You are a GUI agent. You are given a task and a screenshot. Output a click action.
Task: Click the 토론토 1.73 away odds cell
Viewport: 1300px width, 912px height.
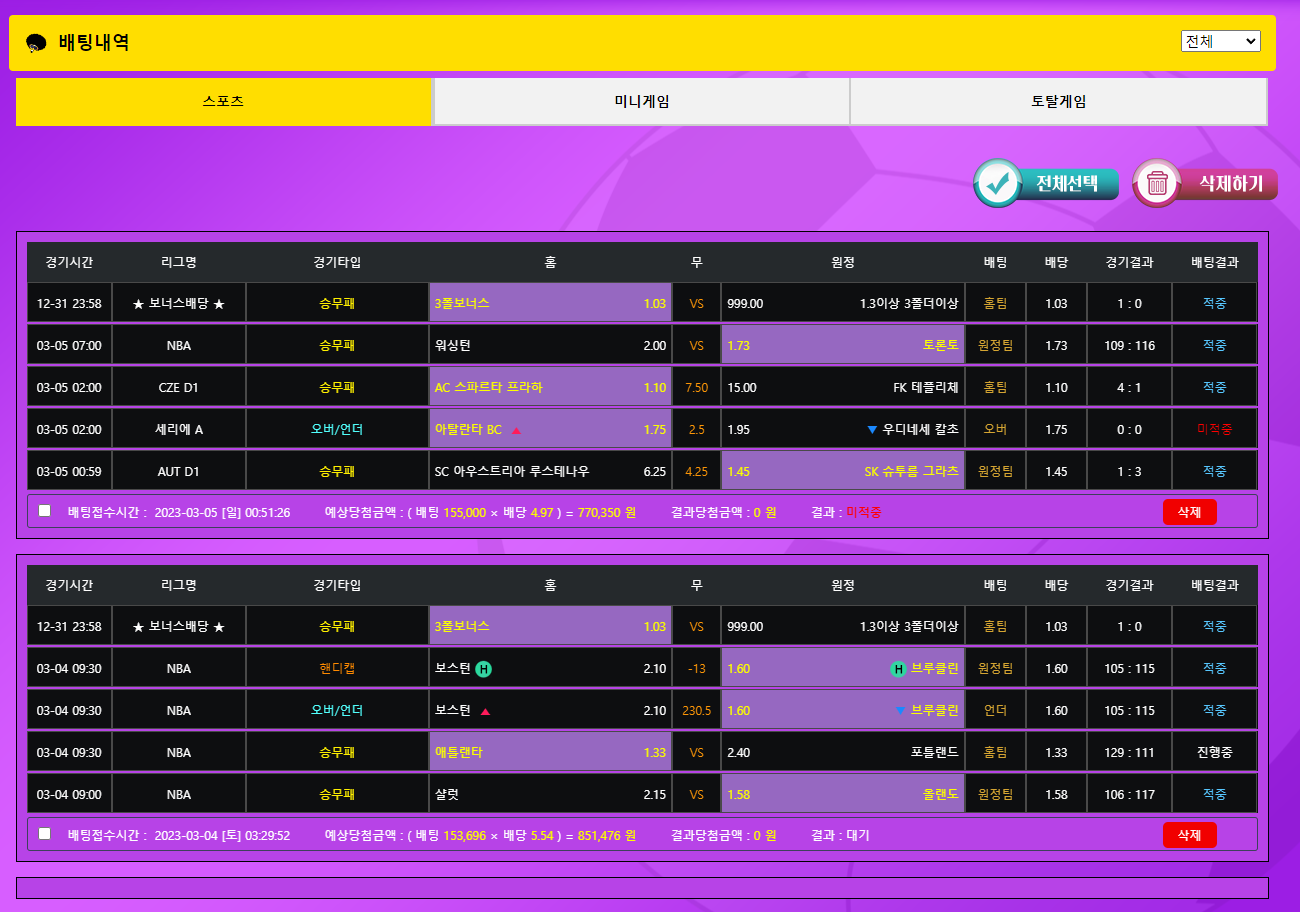click(x=842, y=346)
